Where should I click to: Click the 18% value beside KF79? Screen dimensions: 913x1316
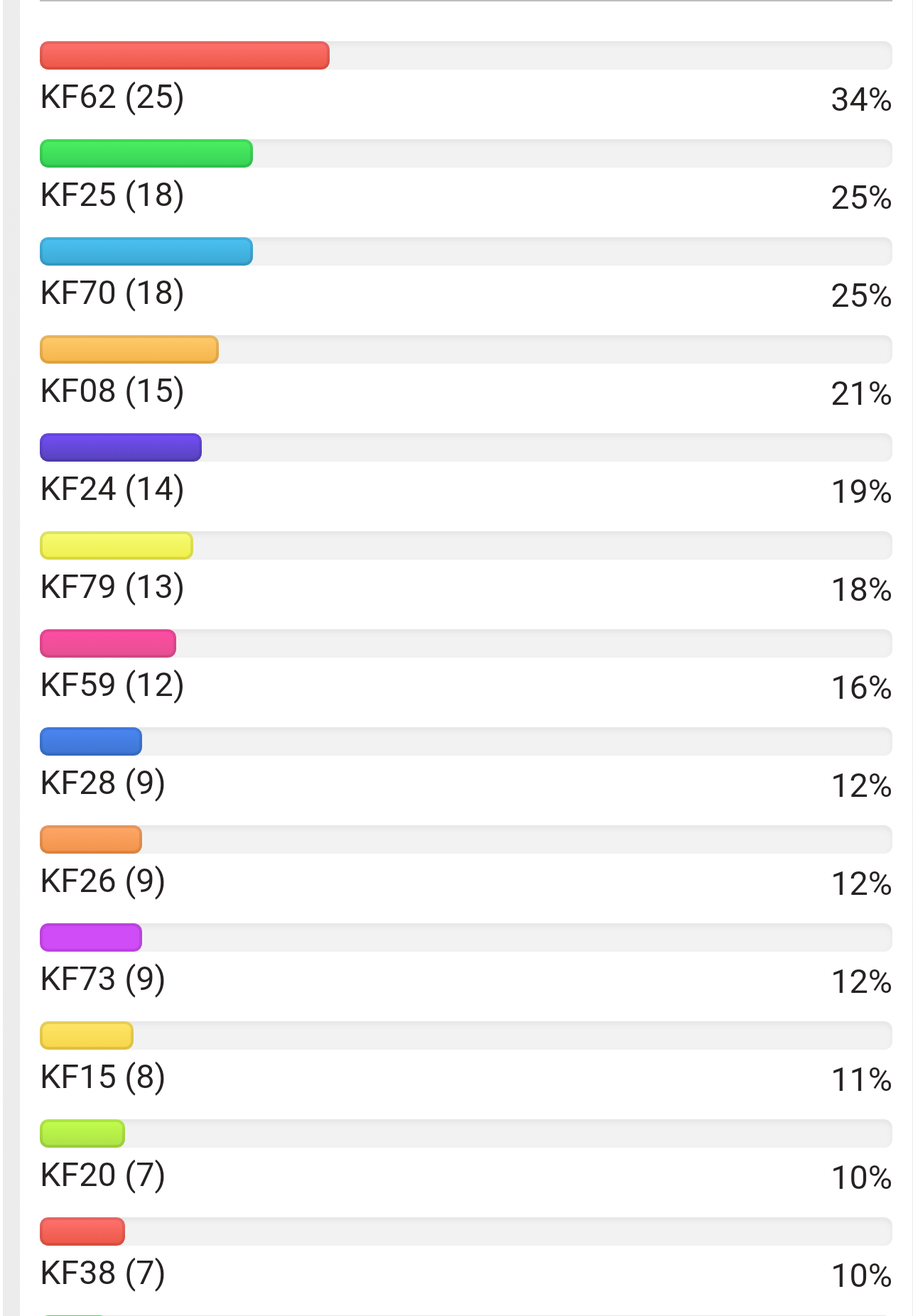point(861,590)
